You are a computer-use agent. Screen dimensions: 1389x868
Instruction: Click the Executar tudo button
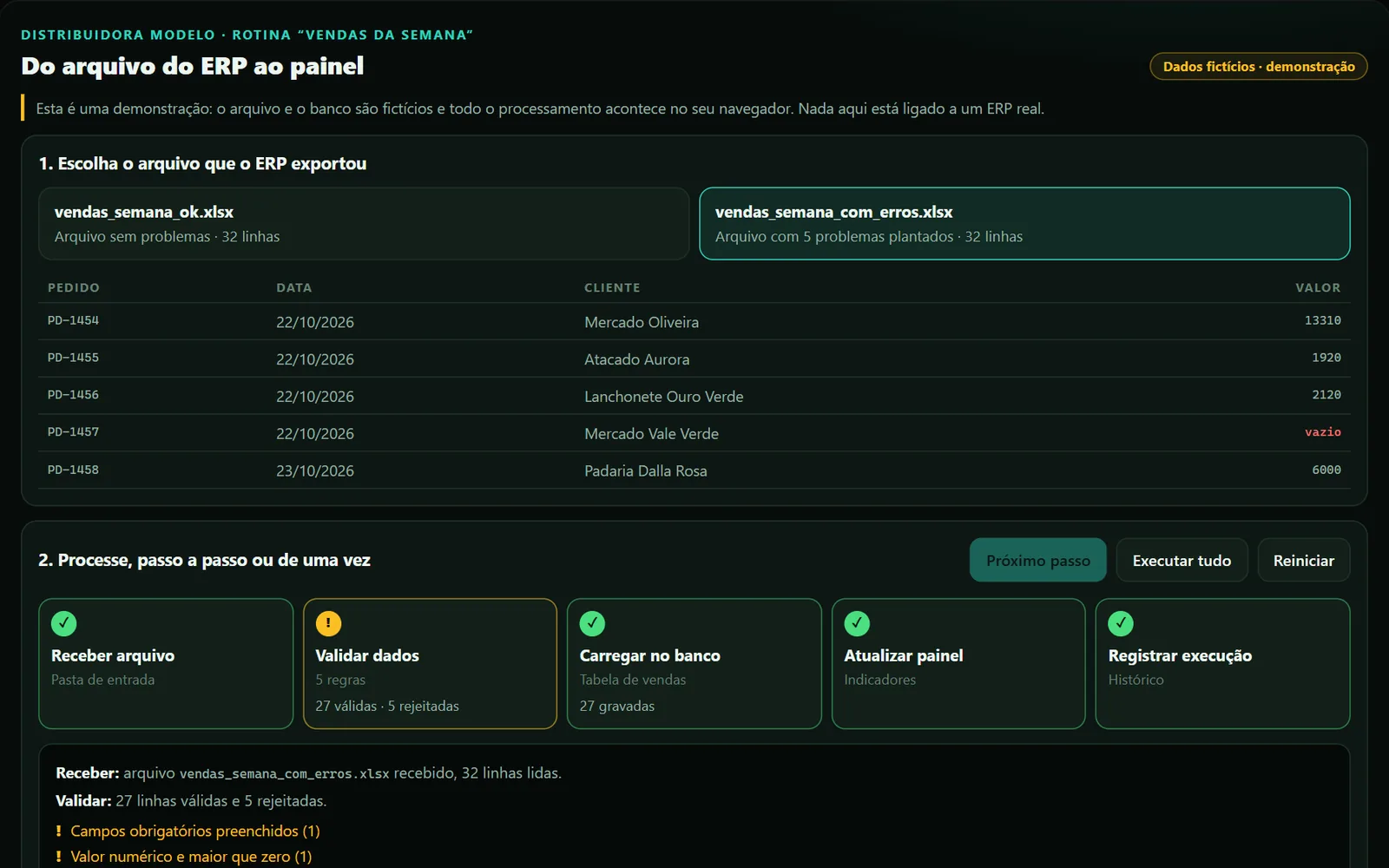[x=1182, y=560]
